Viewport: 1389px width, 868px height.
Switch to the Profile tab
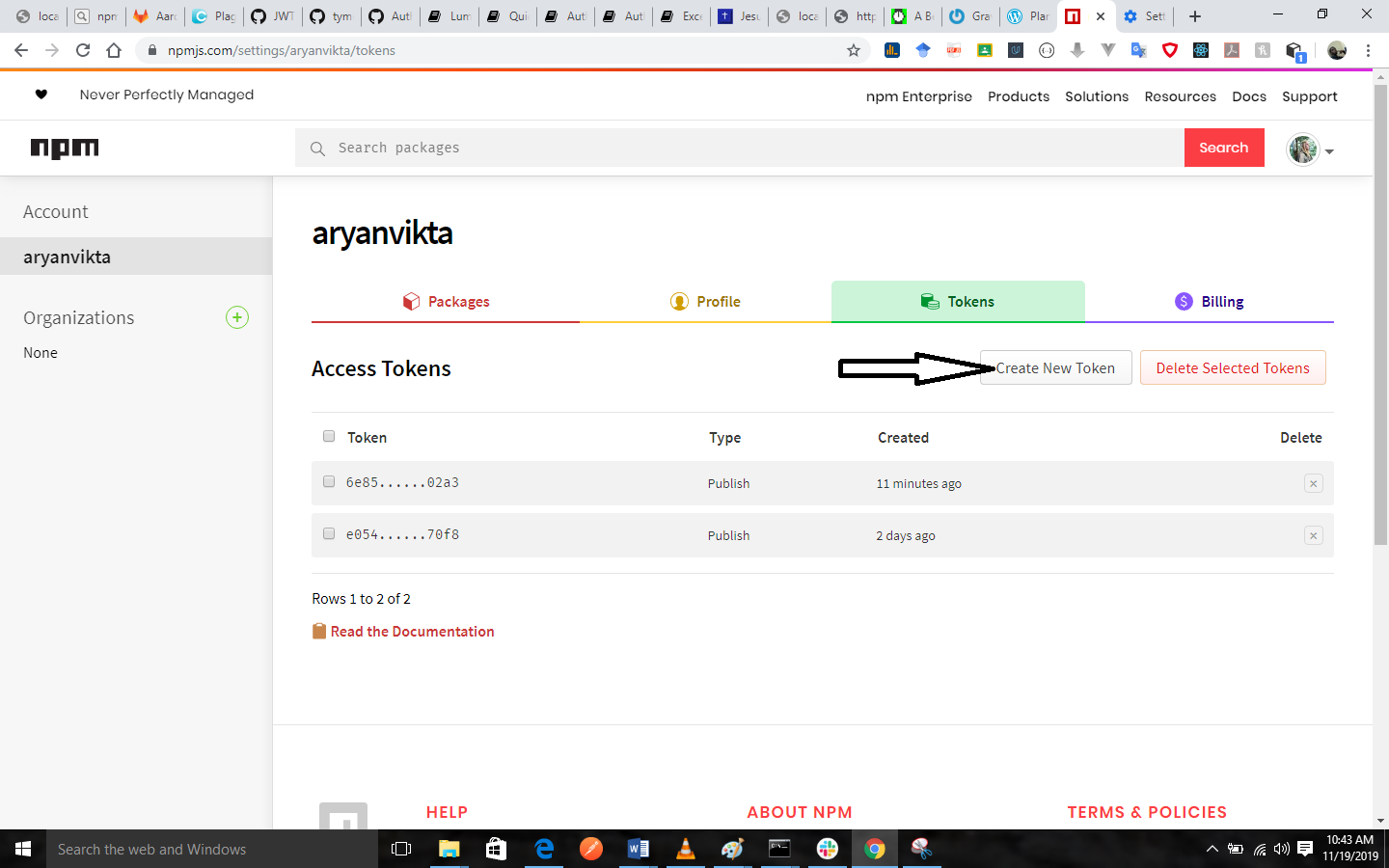pyautogui.click(x=705, y=302)
